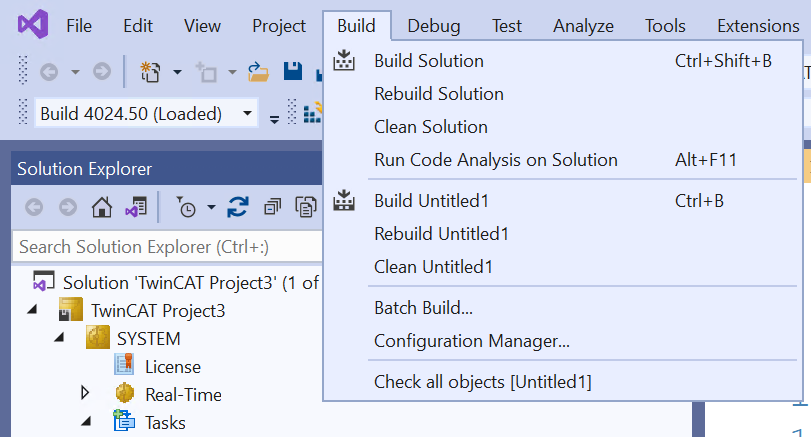Expand the Real-Time tree node
Image resolution: width=811 pixels, height=437 pixels.
(85, 393)
